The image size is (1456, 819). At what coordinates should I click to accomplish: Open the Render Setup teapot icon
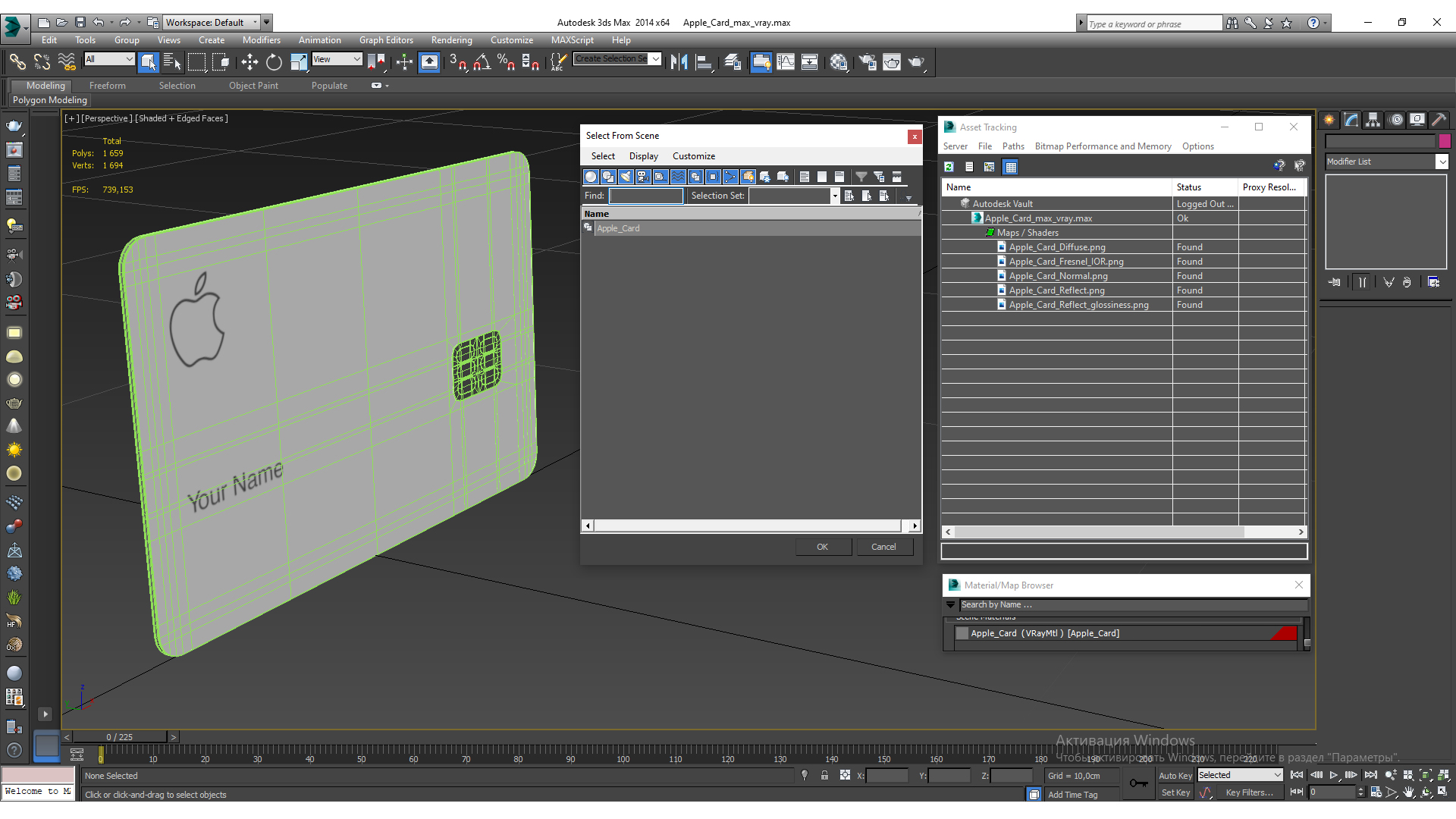pos(868,62)
